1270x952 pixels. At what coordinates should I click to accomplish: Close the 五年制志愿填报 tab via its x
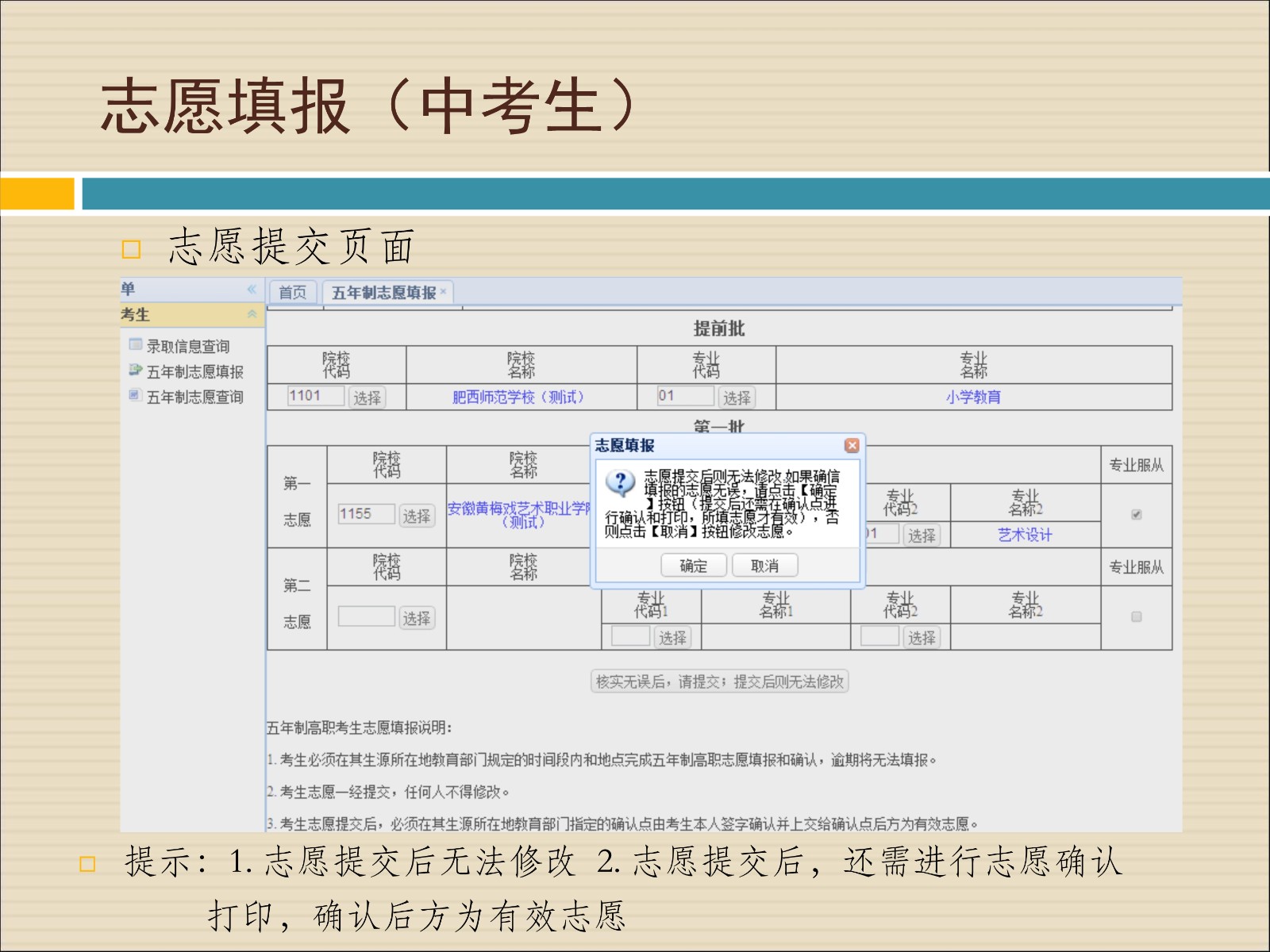coord(444,292)
